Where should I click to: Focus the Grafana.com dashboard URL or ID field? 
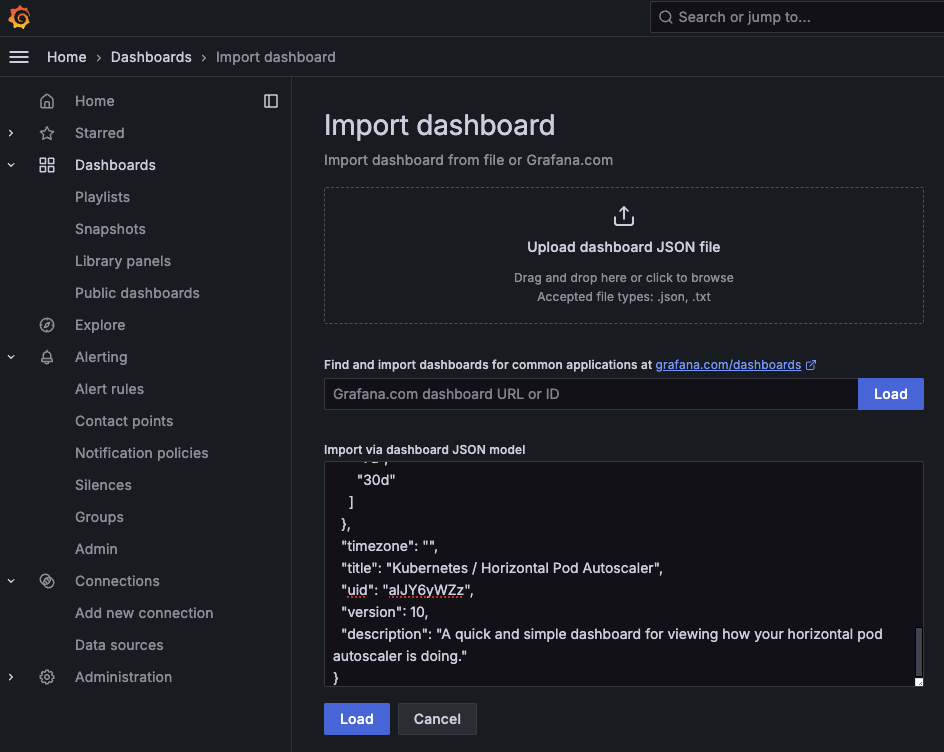coord(591,394)
